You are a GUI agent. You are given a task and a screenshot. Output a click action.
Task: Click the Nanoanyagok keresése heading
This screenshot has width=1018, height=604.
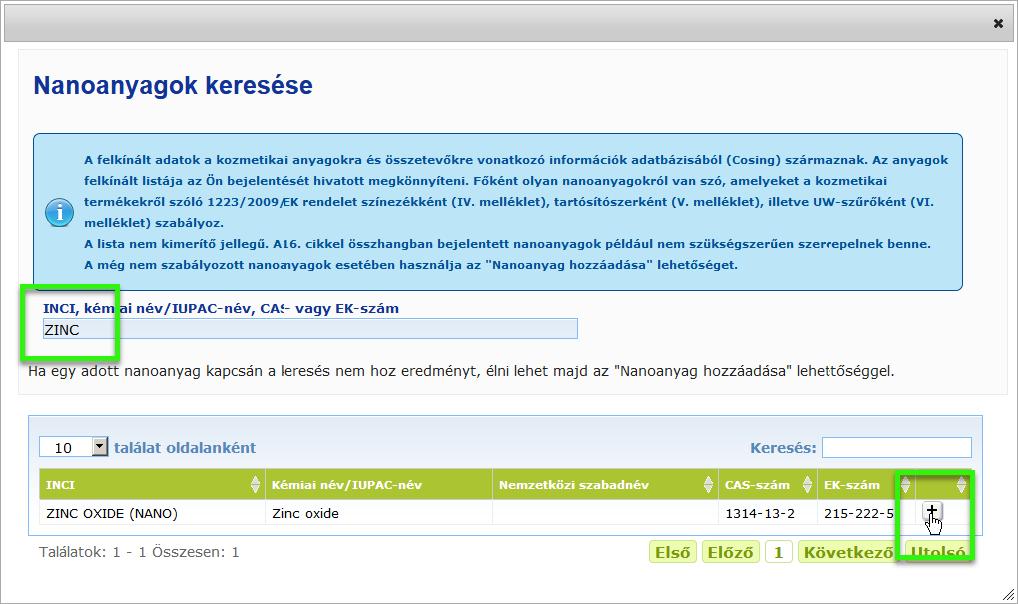tap(173, 86)
